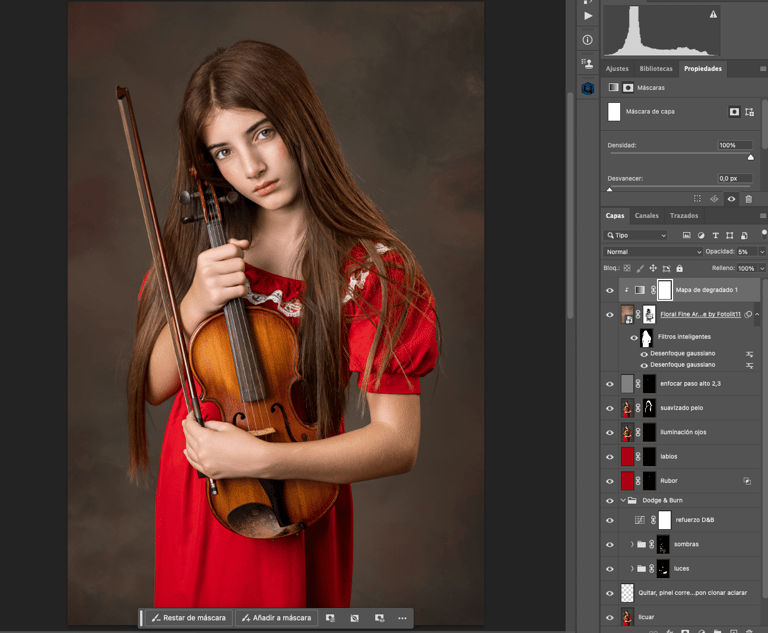Viewport: 768px width, 633px height.
Task: Click the lock position move icon
Action: pyautogui.click(x=652, y=268)
